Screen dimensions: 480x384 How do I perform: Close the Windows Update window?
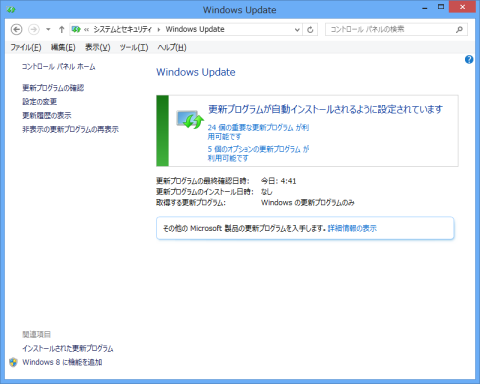click(462, 7)
